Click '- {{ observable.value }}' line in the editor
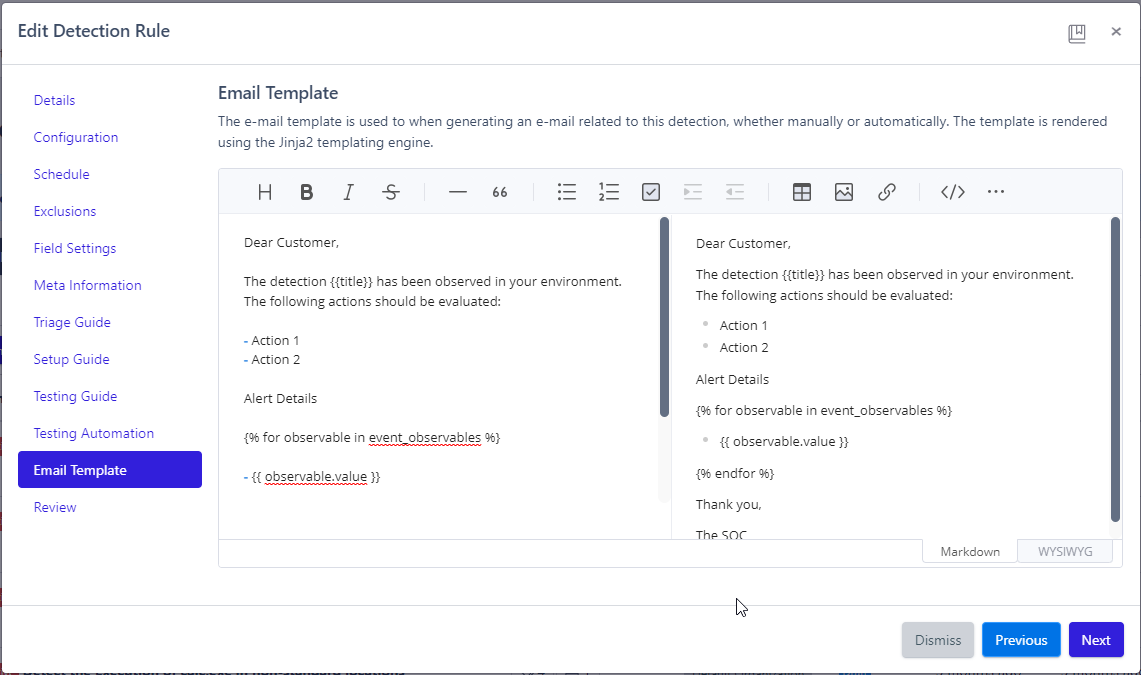 coord(312,477)
